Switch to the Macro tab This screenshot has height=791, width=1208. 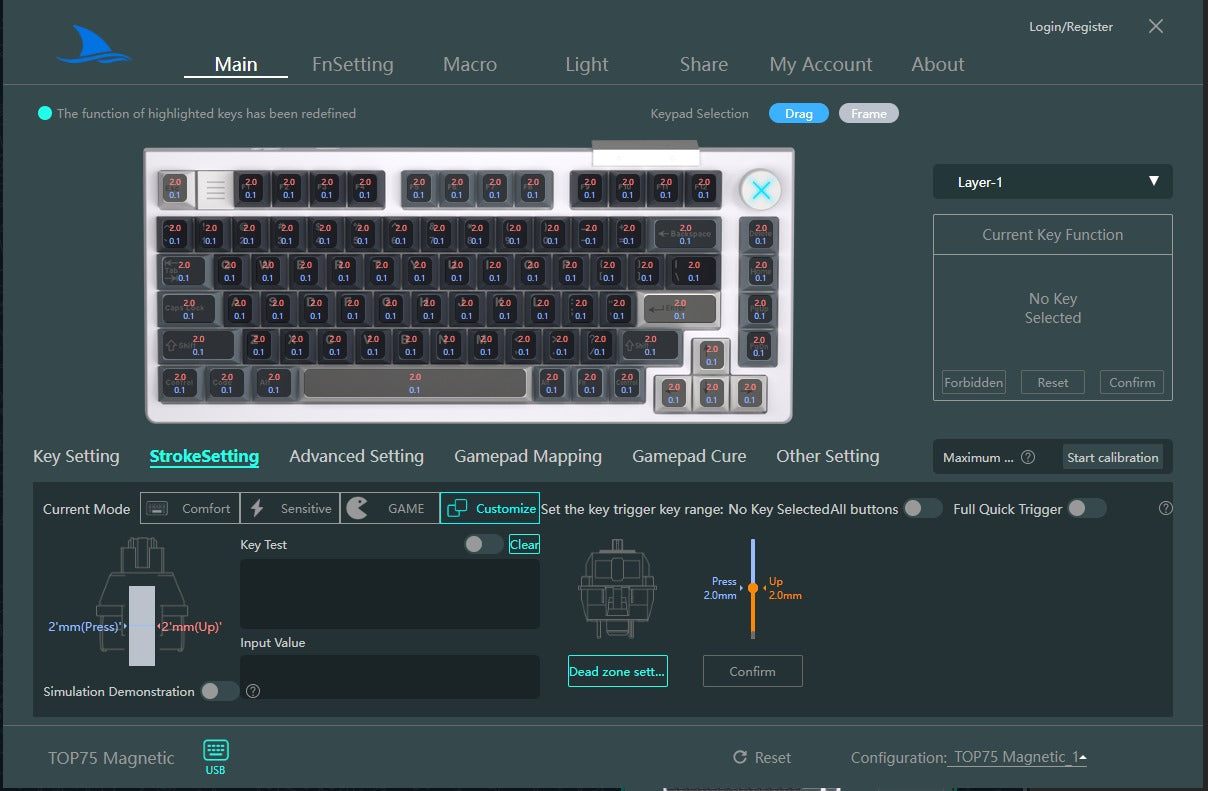pyautogui.click(x=470, y=64)
